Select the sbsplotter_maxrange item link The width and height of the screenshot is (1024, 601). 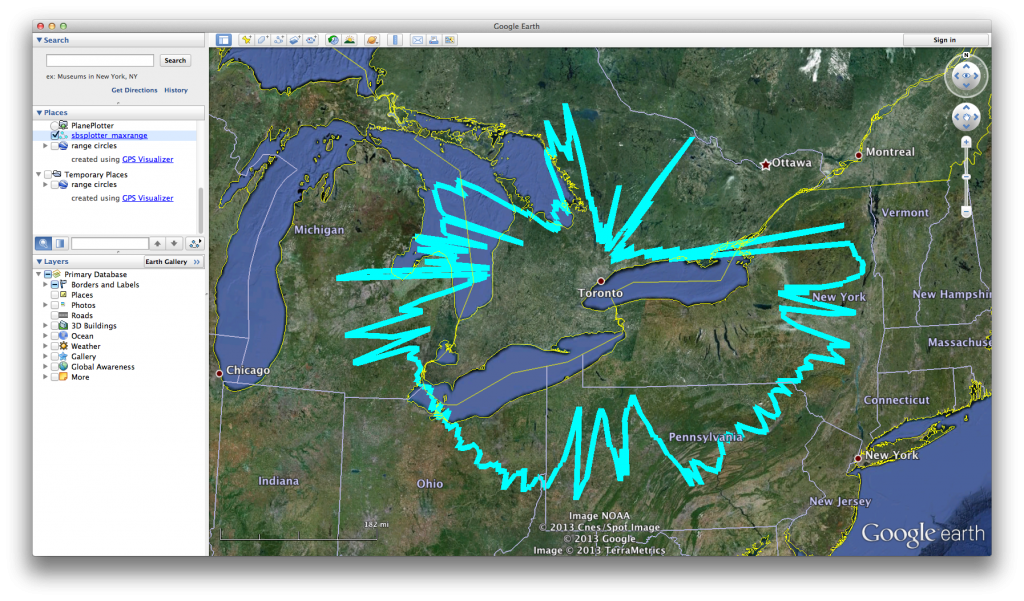109,135
